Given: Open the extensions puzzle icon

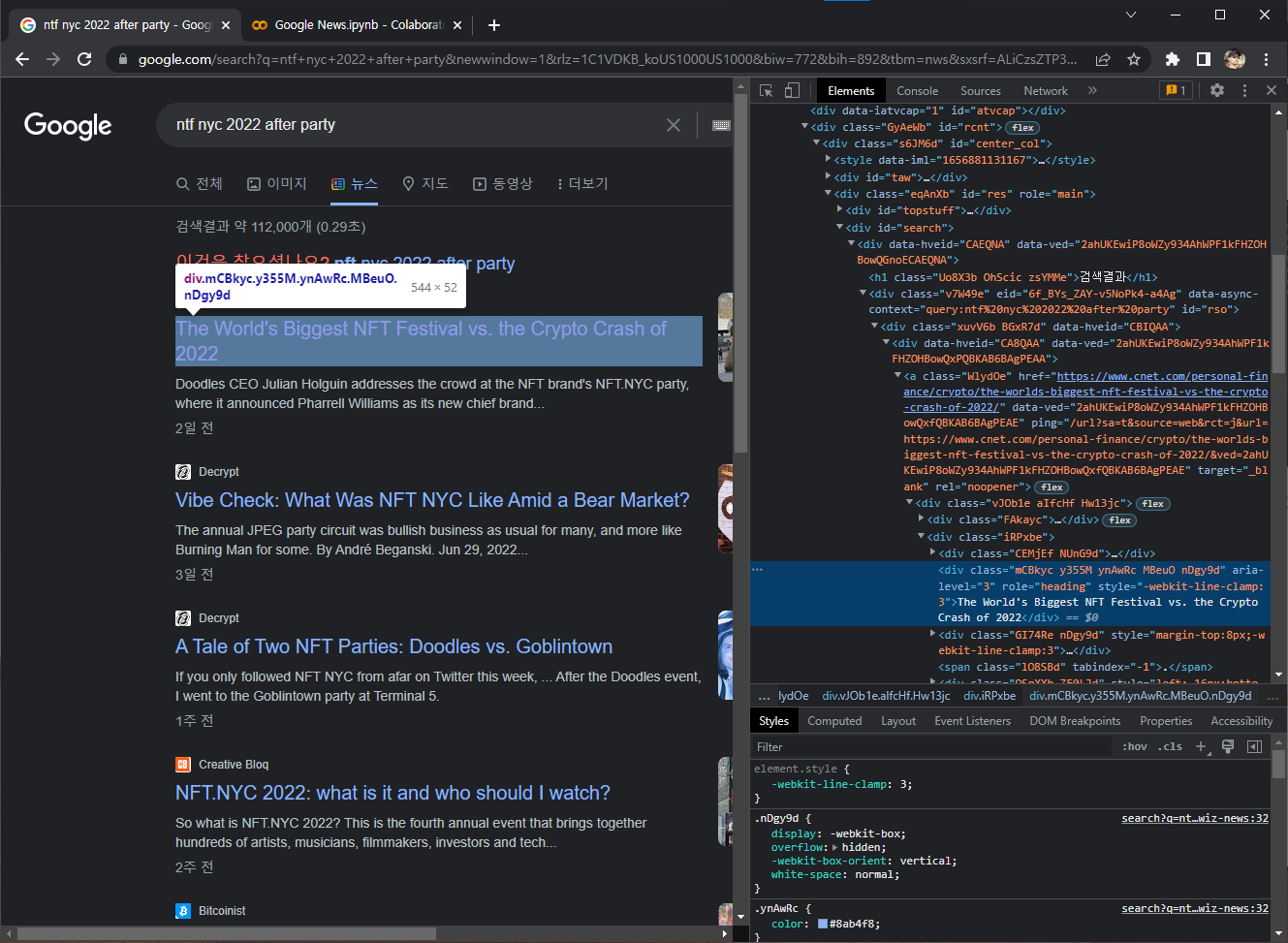Looking at the screenshot, I should click(1173, 59).
